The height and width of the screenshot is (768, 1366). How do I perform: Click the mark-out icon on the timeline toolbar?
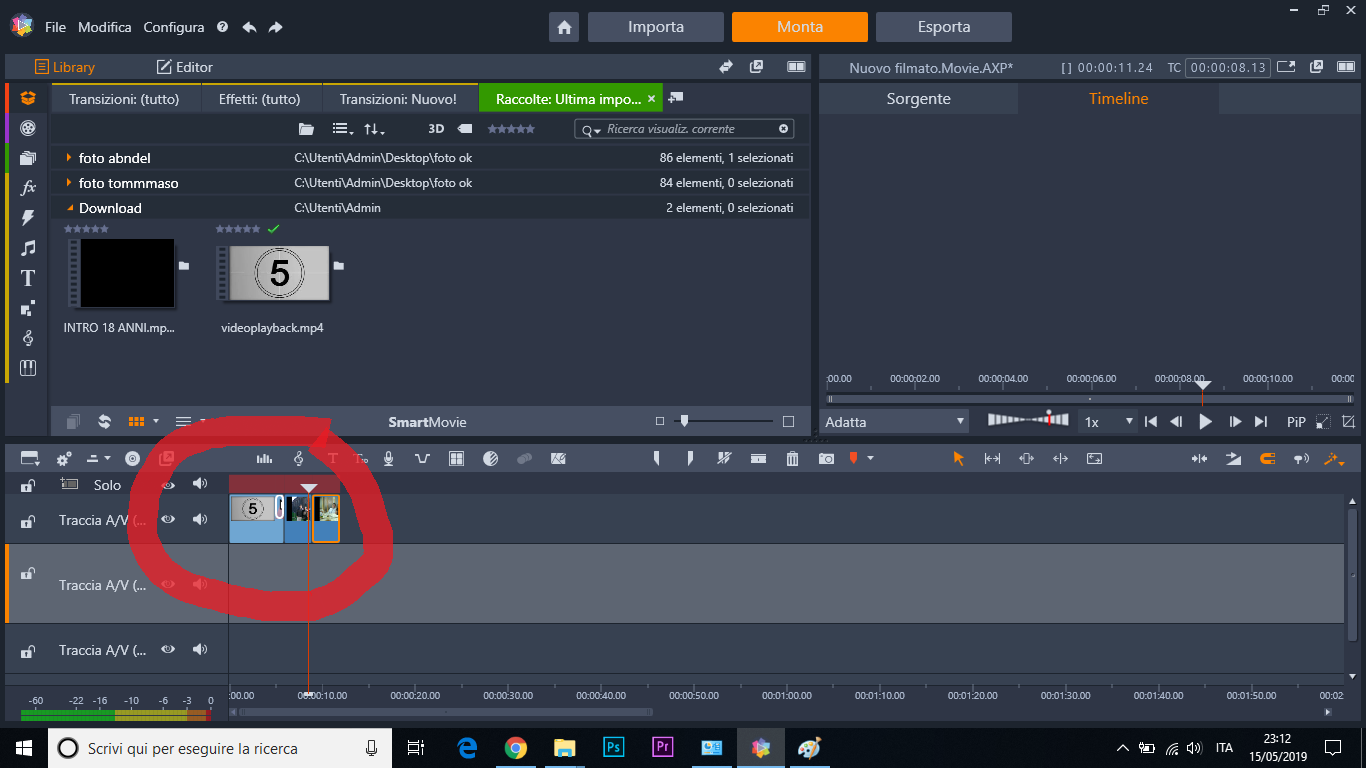tap(691, 458)
